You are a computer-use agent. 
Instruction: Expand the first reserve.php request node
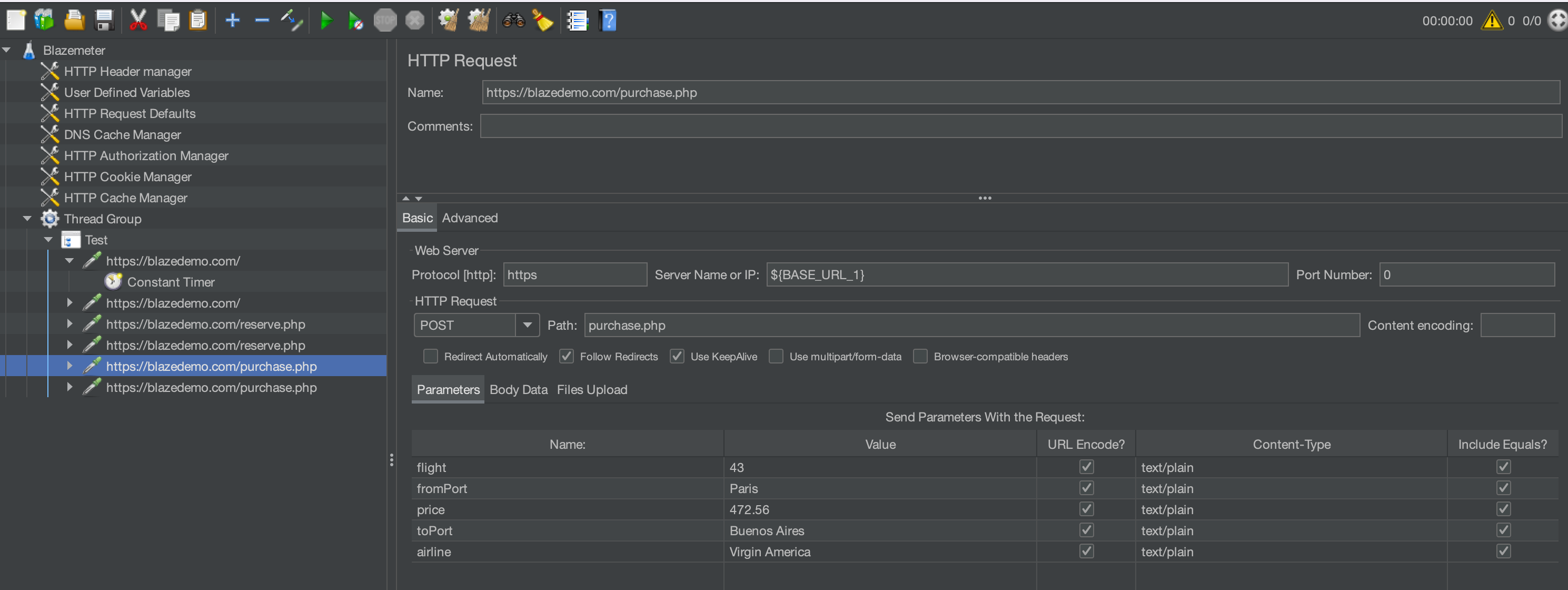(70, 324)
